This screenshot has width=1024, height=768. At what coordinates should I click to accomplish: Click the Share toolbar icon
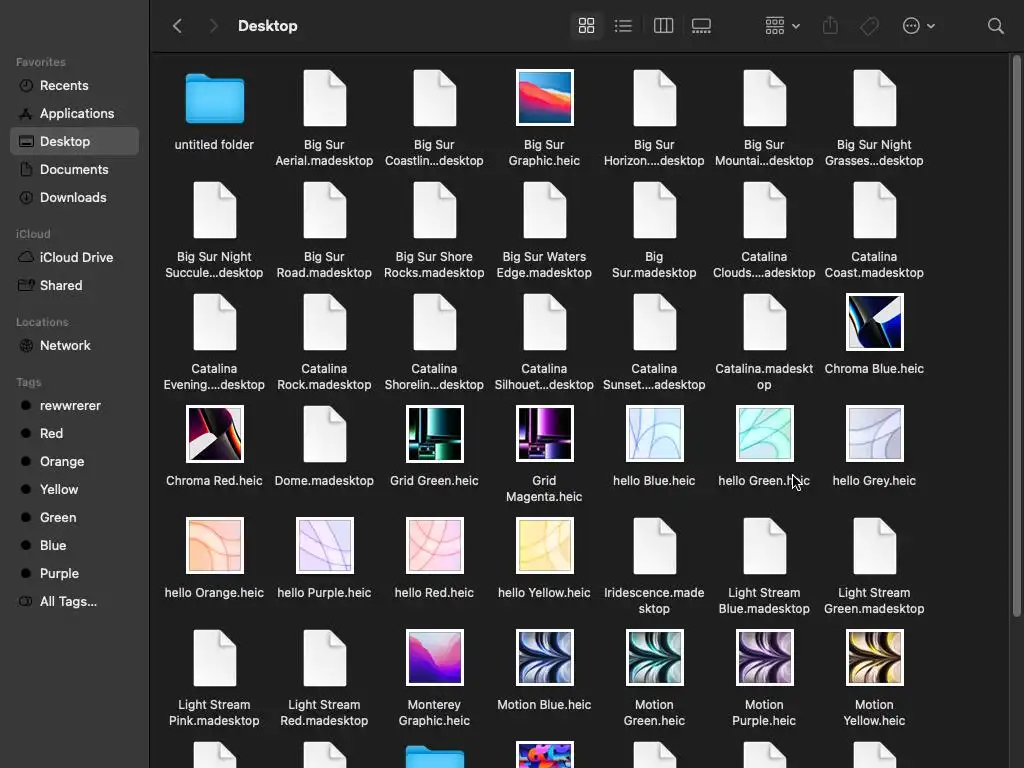point(830,26)
